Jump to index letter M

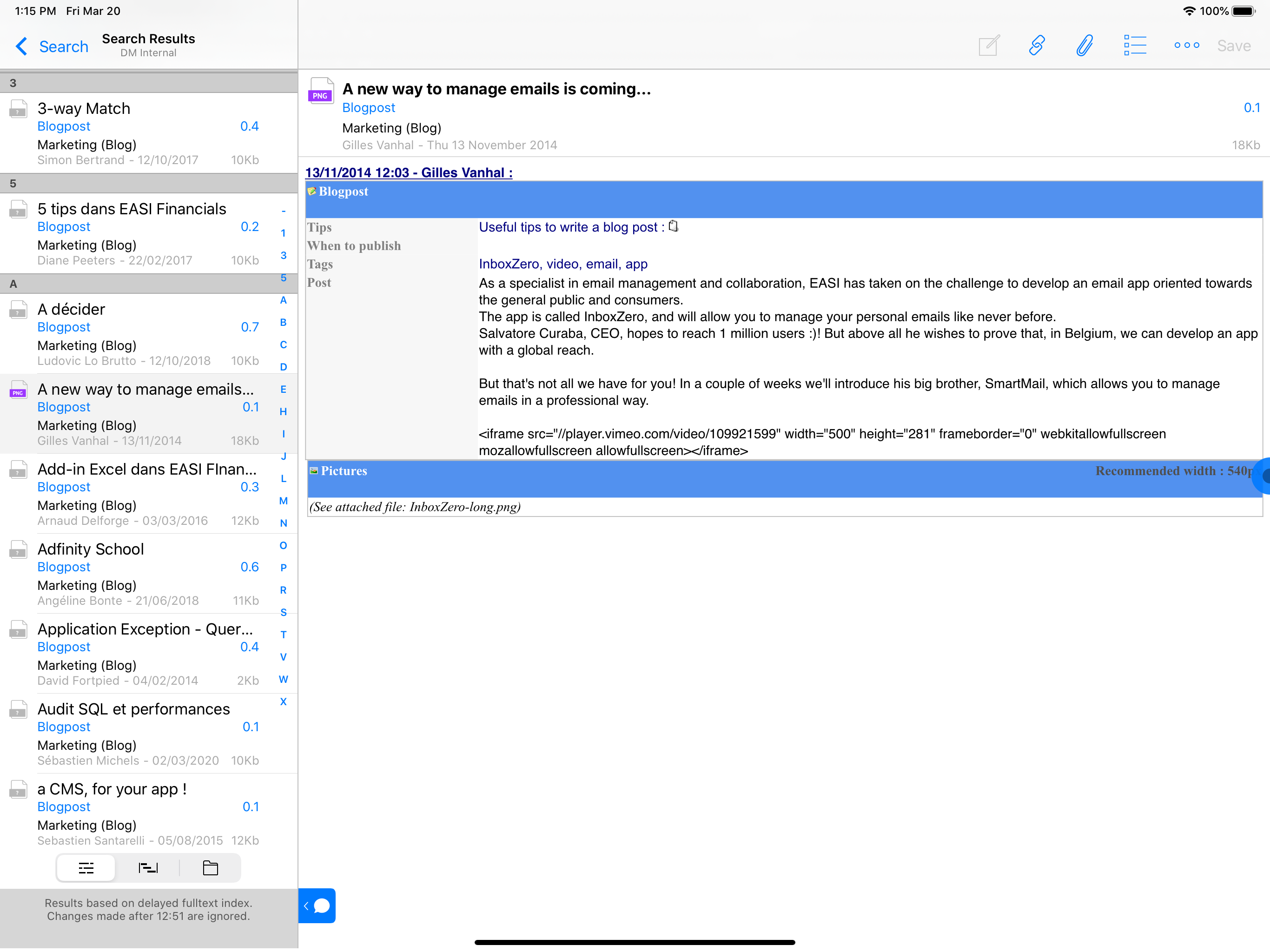tap(283, 501)
